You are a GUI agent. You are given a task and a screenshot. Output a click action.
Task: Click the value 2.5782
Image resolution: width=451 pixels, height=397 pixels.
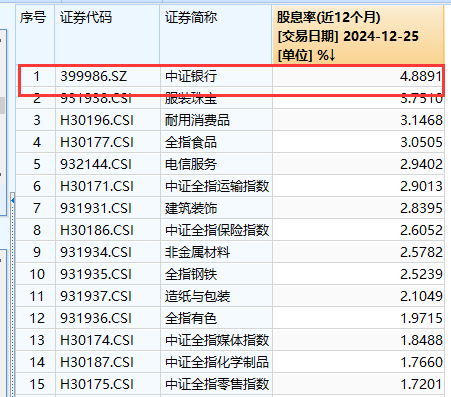(421, 252)
